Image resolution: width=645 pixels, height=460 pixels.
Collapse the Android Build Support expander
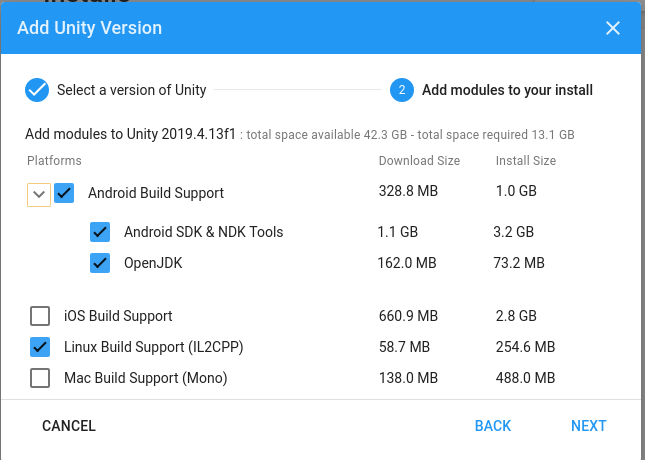[x=39, y=193]
